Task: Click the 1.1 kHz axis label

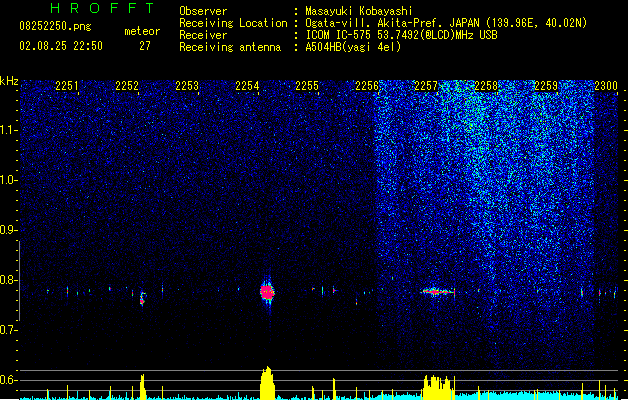Action: (8, 130)
